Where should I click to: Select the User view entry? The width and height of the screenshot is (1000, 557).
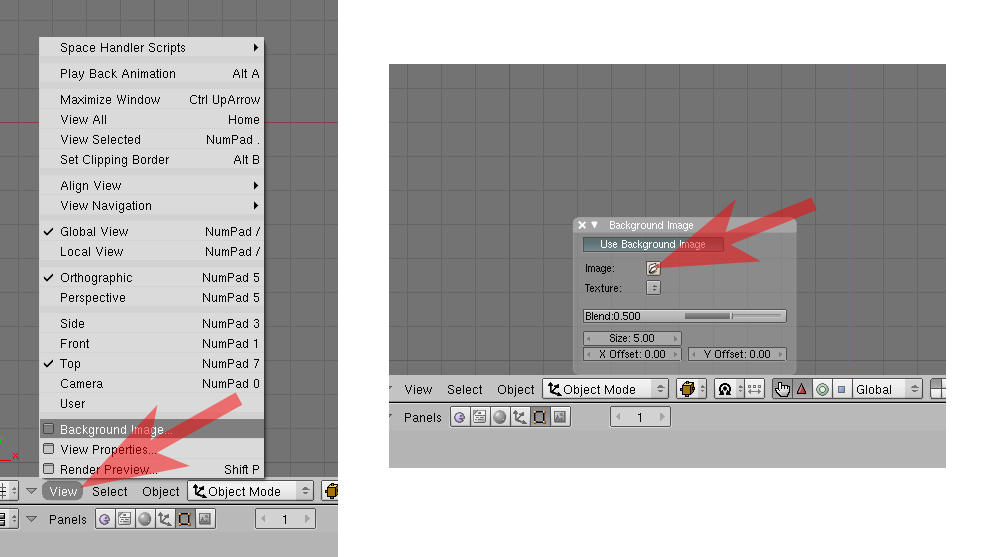pos(152,404)
